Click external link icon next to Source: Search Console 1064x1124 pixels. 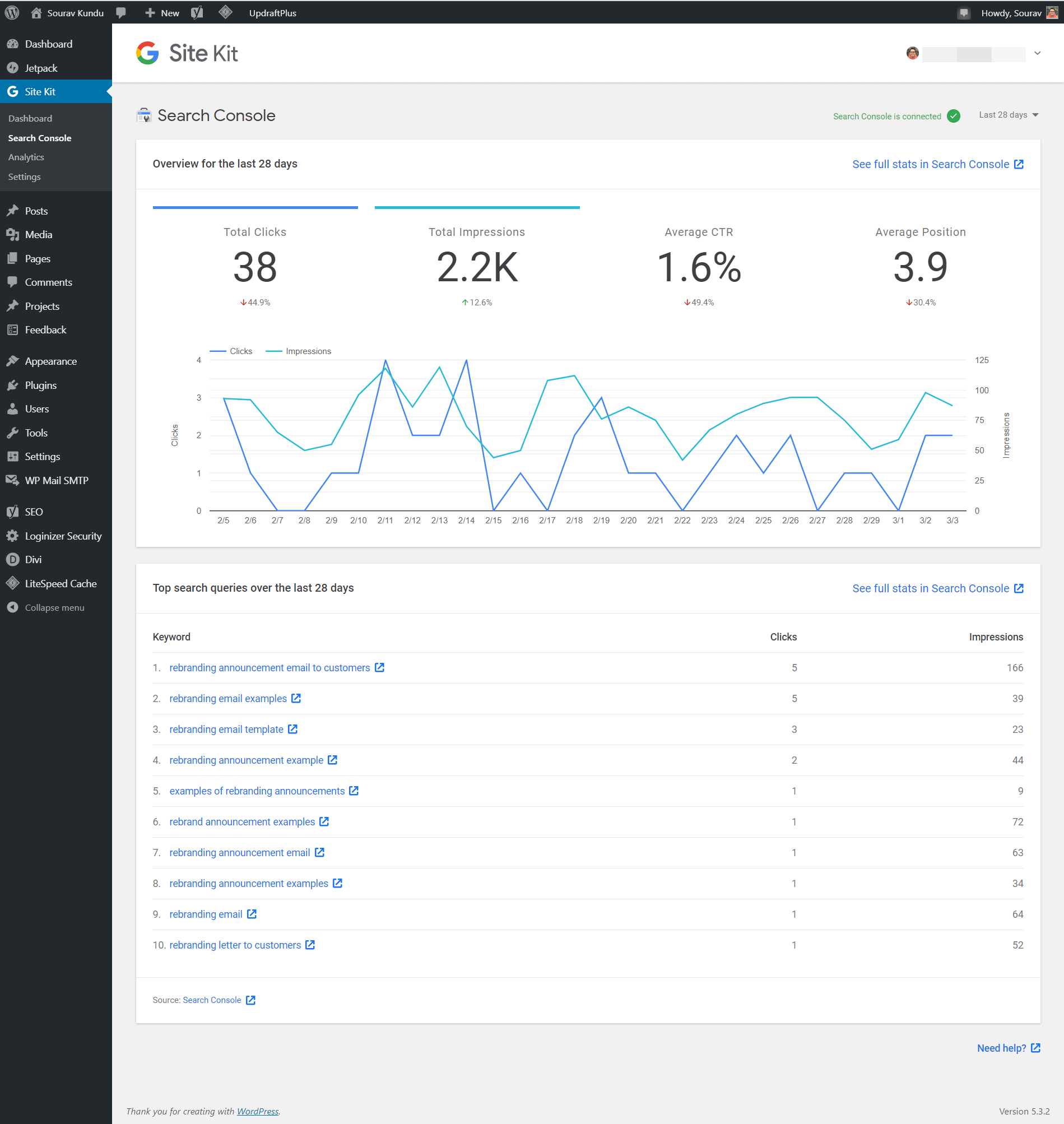point(250,1000)
